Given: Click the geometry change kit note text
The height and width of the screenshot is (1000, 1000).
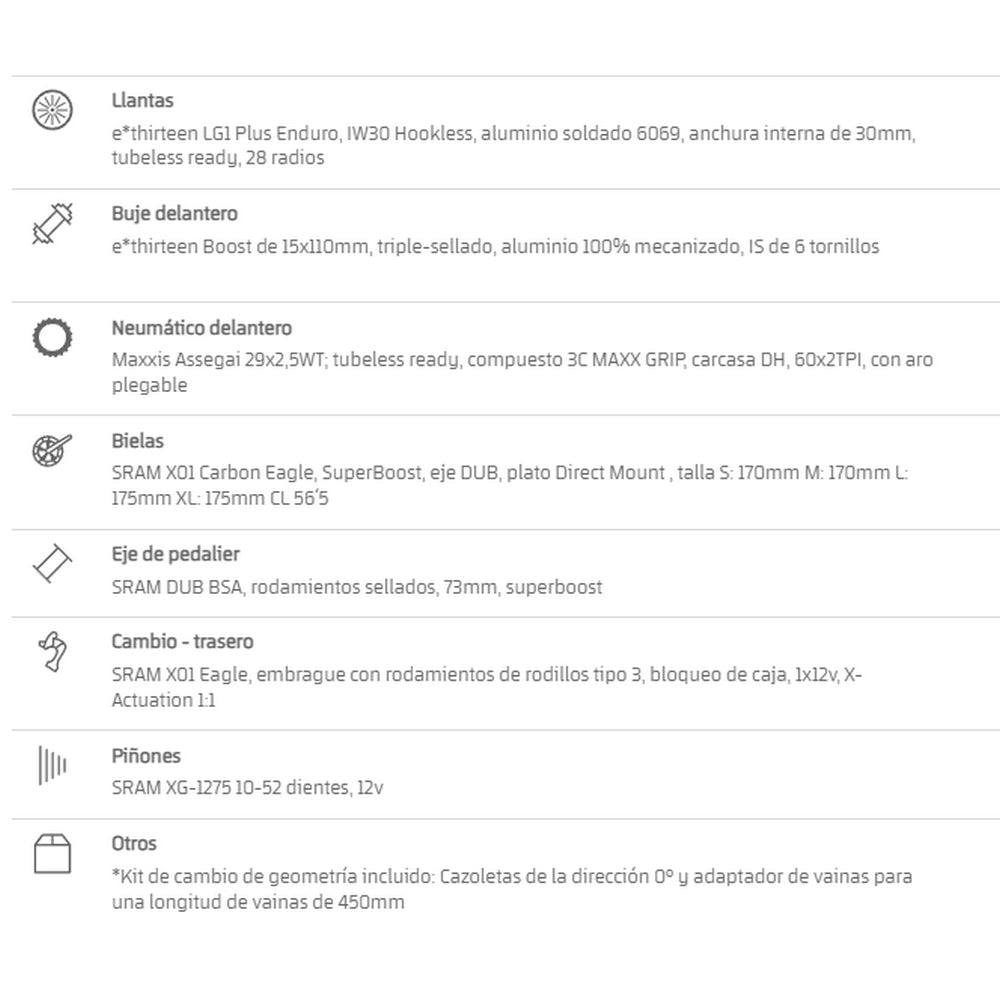Looking at the screenshot, I should [511, 889].
